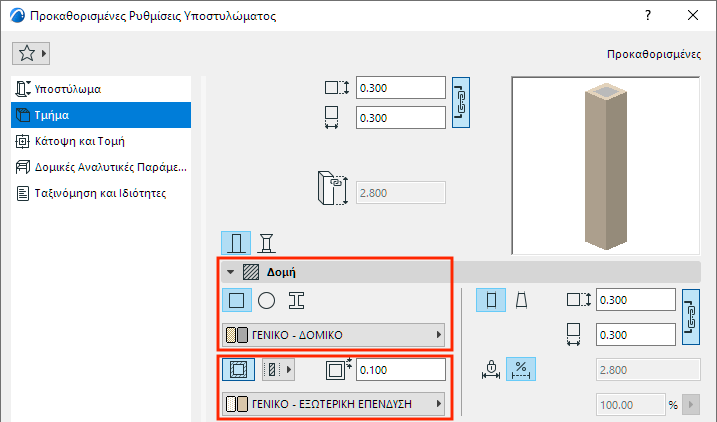
Task: Click the top cross-section height icon
Action: pos(337,87)
